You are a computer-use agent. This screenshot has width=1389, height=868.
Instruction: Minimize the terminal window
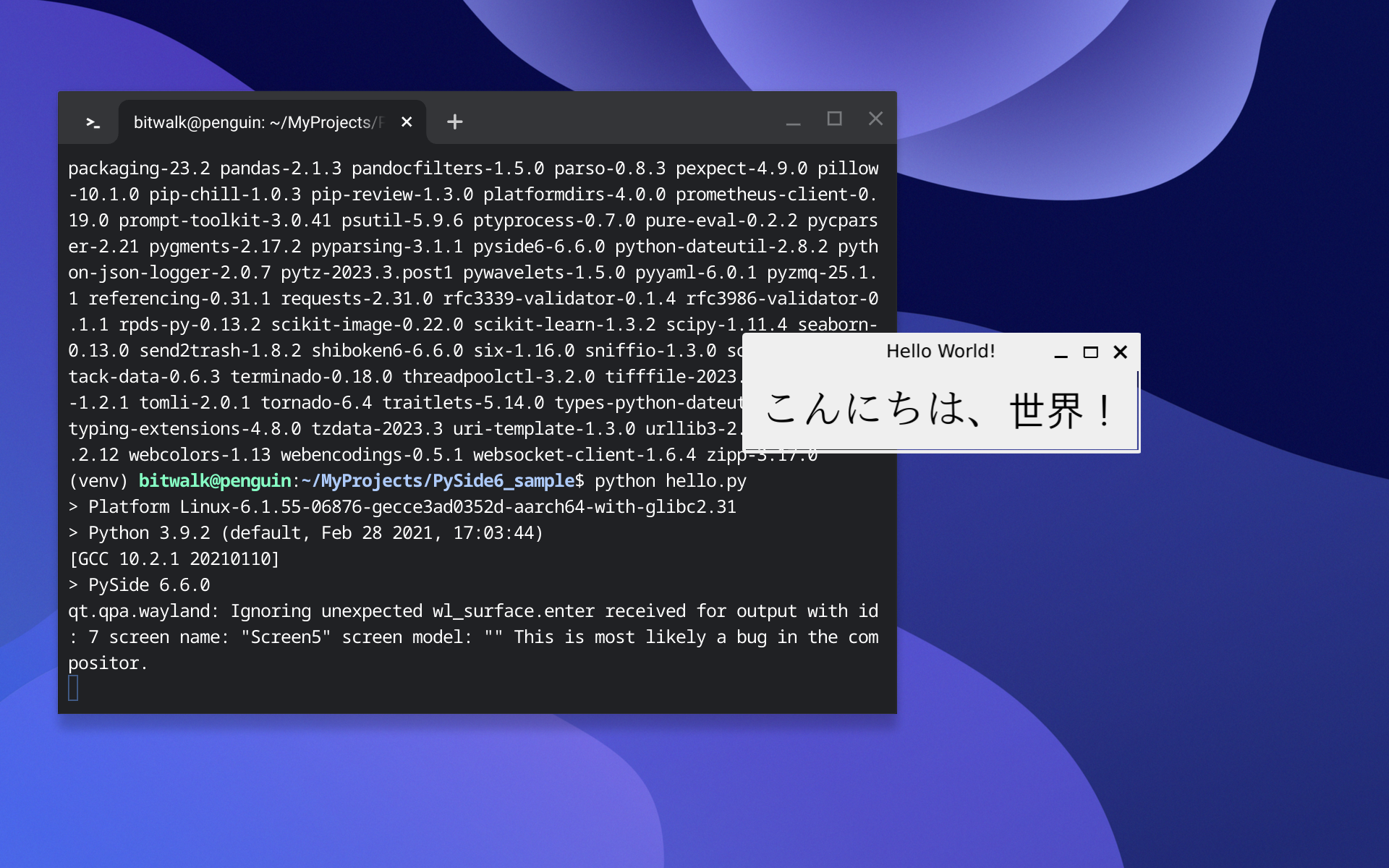click(793, 120)
